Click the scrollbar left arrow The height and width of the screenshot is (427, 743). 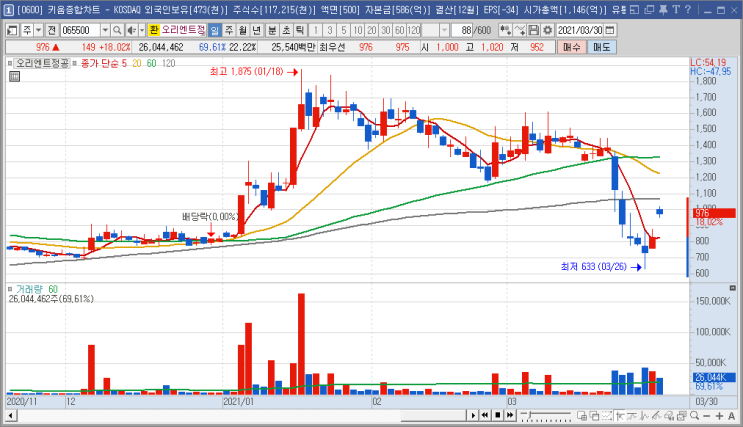(x=10, y=416)
